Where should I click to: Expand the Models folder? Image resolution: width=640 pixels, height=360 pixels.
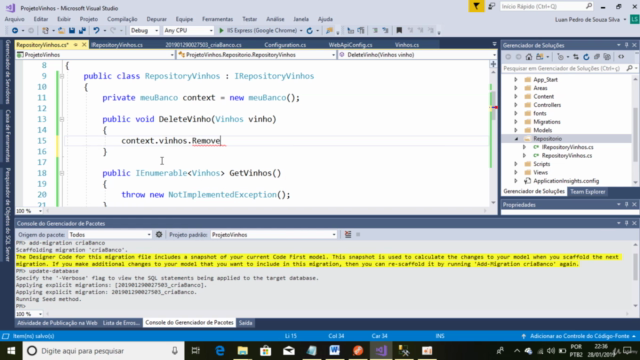(516, 130)
